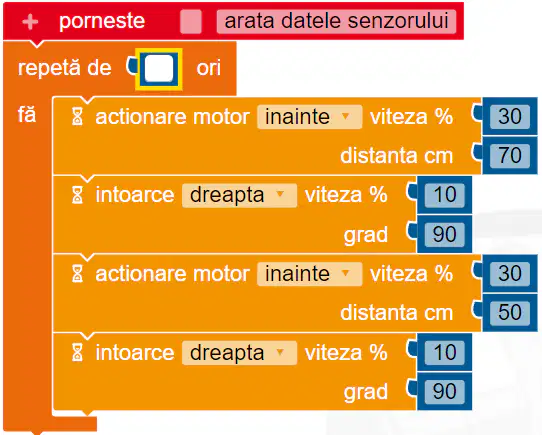Open first inainte direction dropdown
This screenshot has height=435, width=542.
tap(309, 117)
